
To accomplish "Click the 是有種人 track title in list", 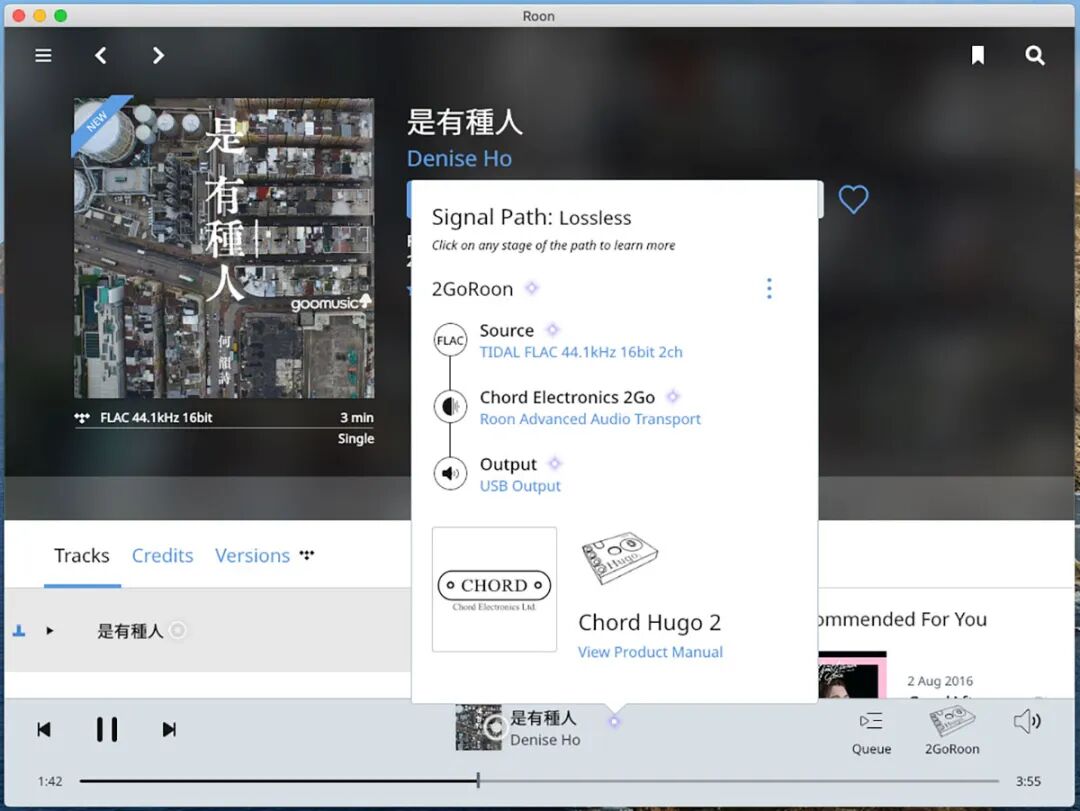I will 130,631.
